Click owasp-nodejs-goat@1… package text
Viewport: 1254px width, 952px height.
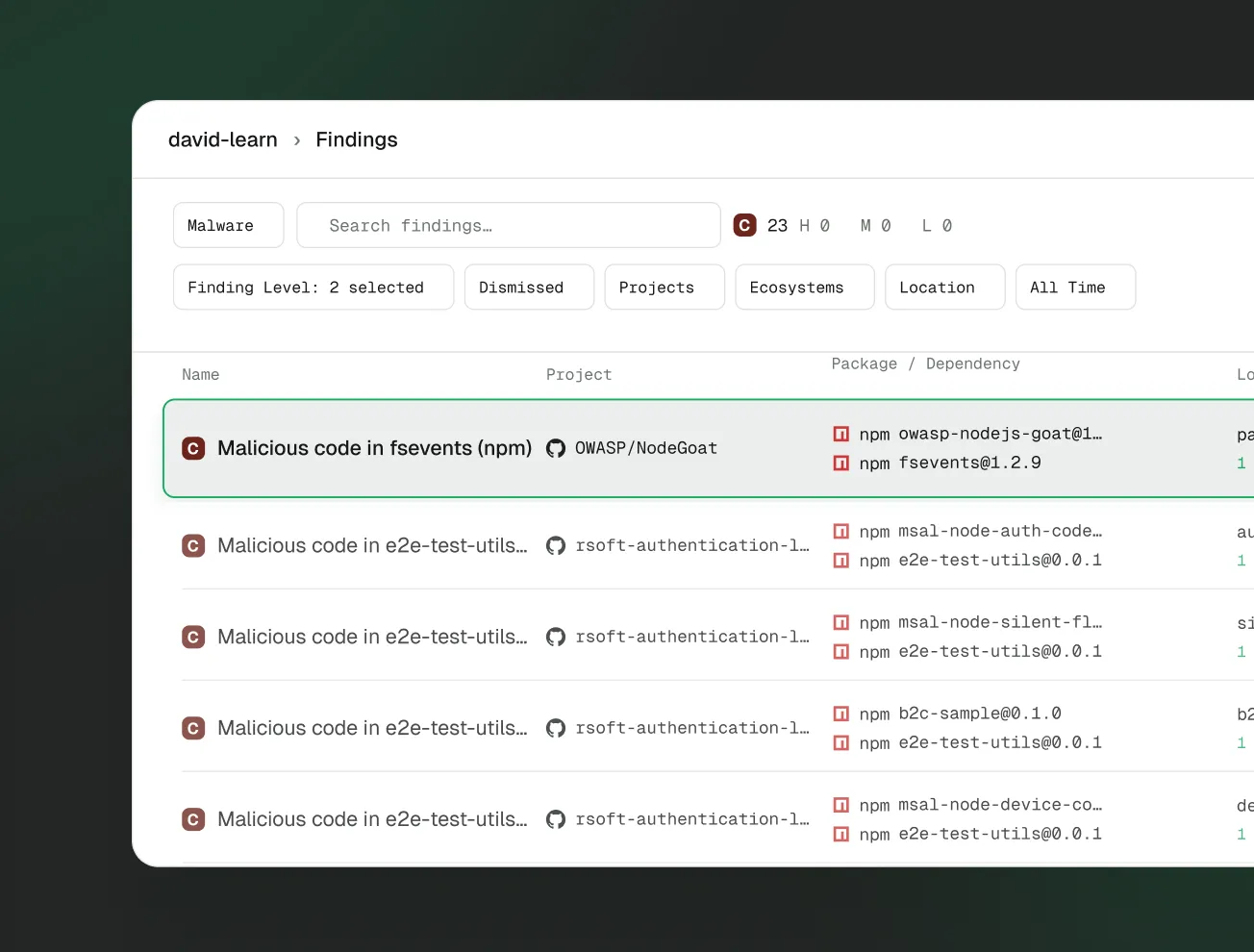pos(1000,434)
